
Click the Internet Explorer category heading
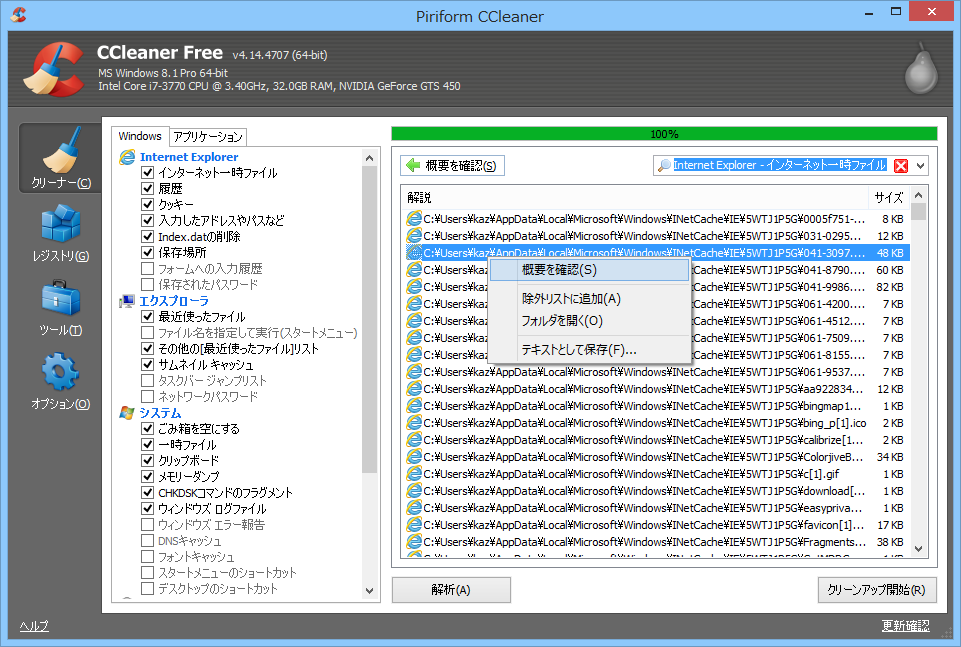coord(189,157)
